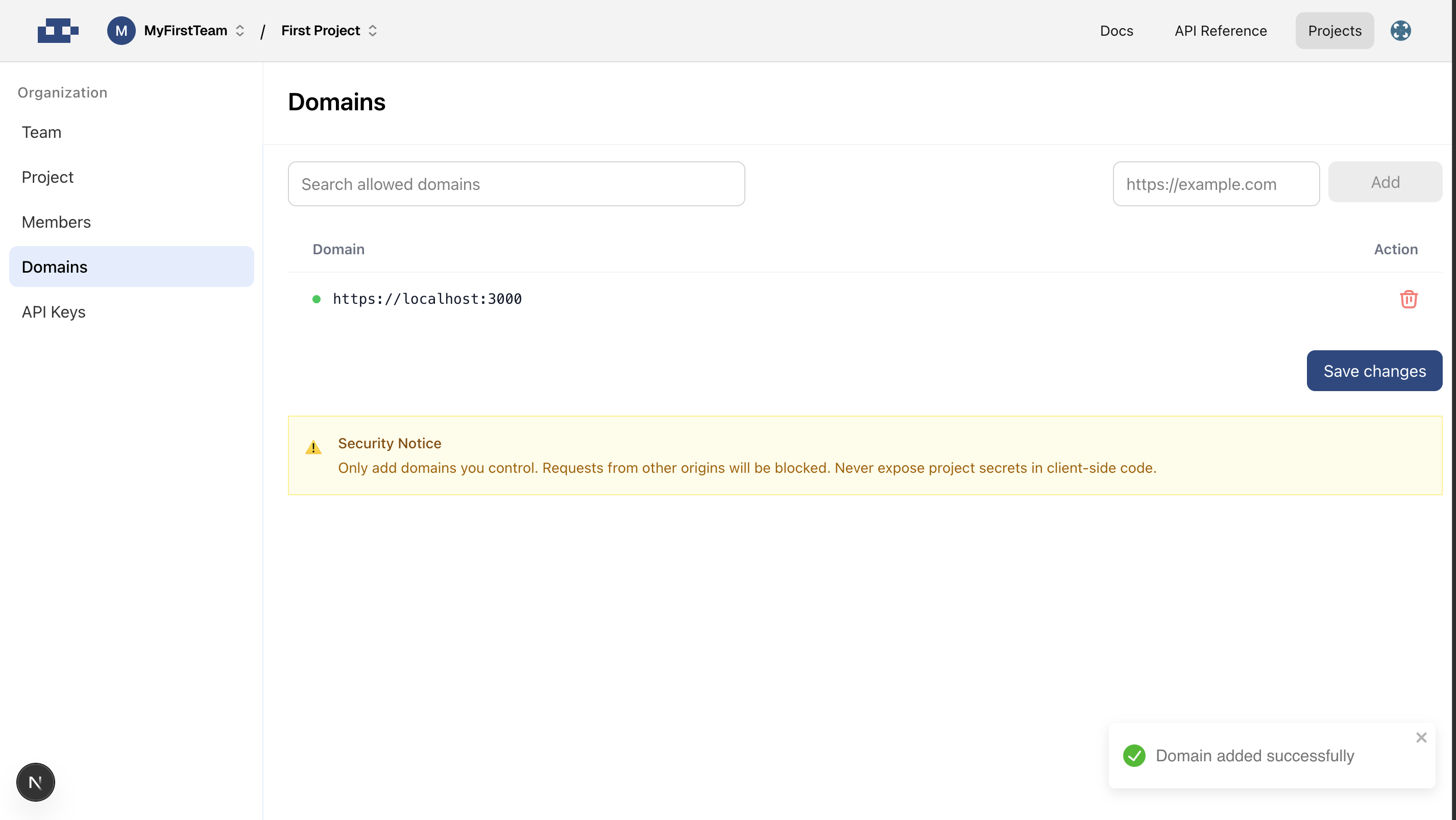Click the Action column header

(x=1394, y=249)
